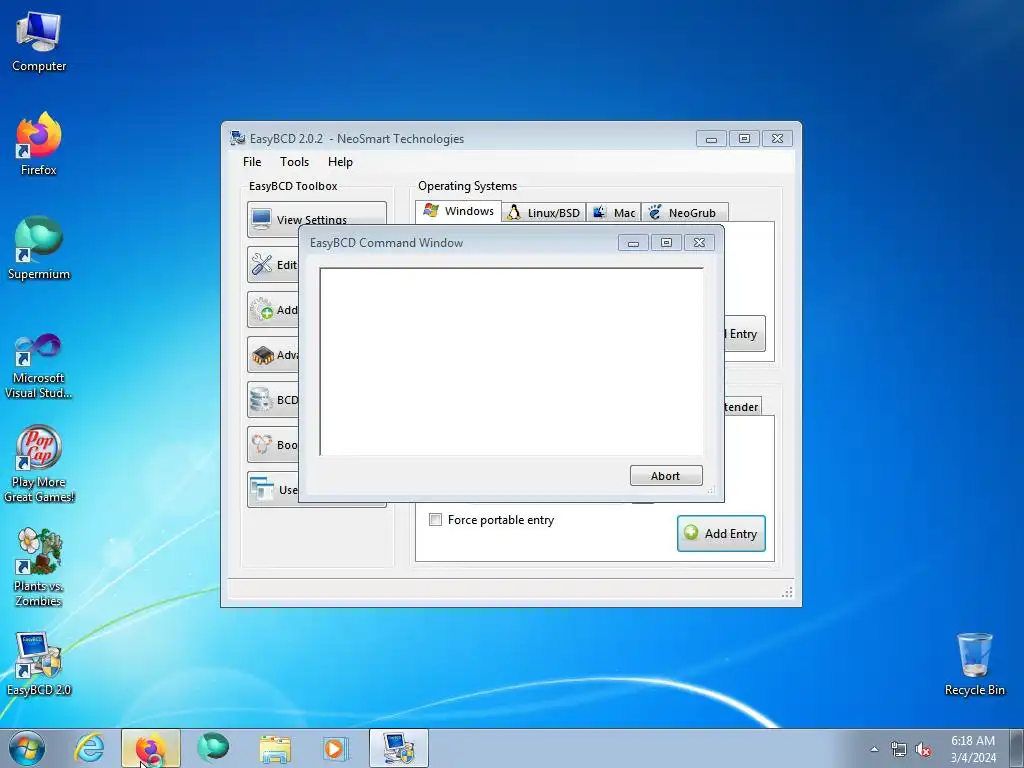Select the Firefox desktop shortcut
1024x768 pixels.
point(39,144)
